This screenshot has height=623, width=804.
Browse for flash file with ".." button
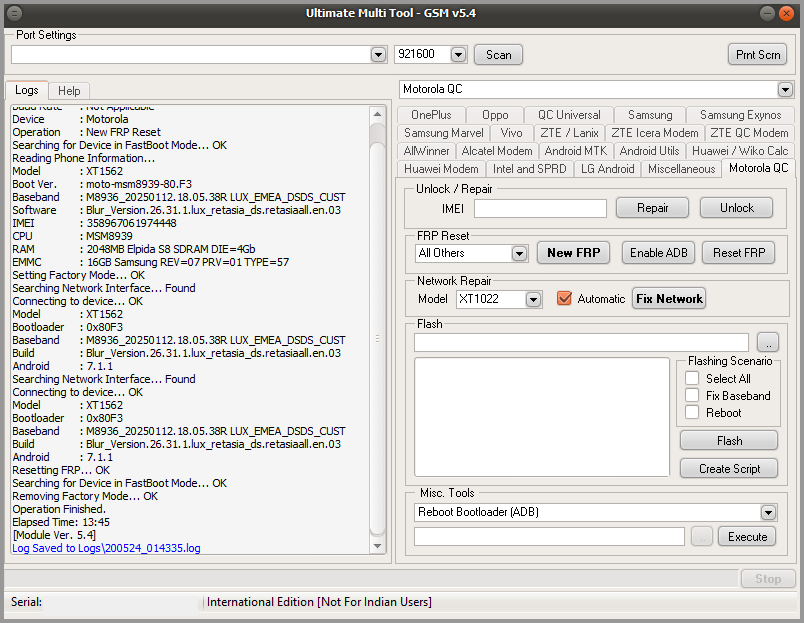coord(768,343)
